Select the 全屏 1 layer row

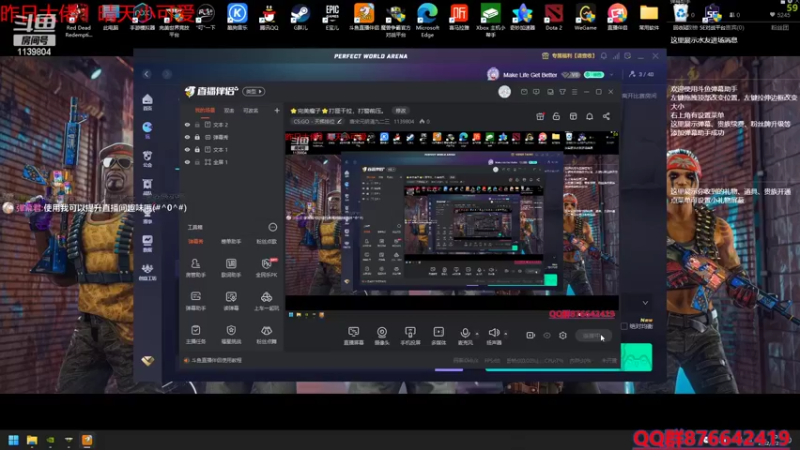click(x=231, y=162)
